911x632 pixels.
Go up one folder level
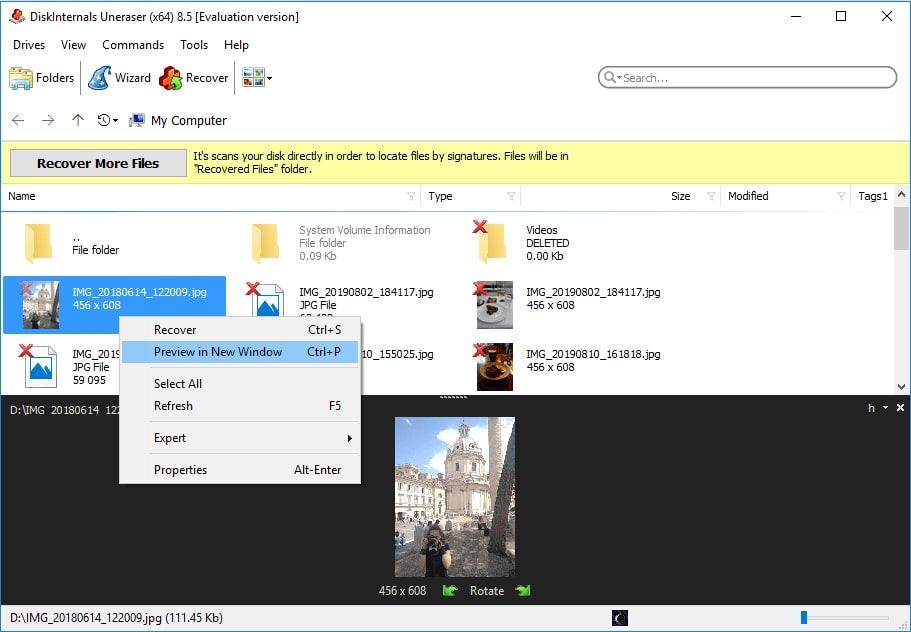pos(78,120)
